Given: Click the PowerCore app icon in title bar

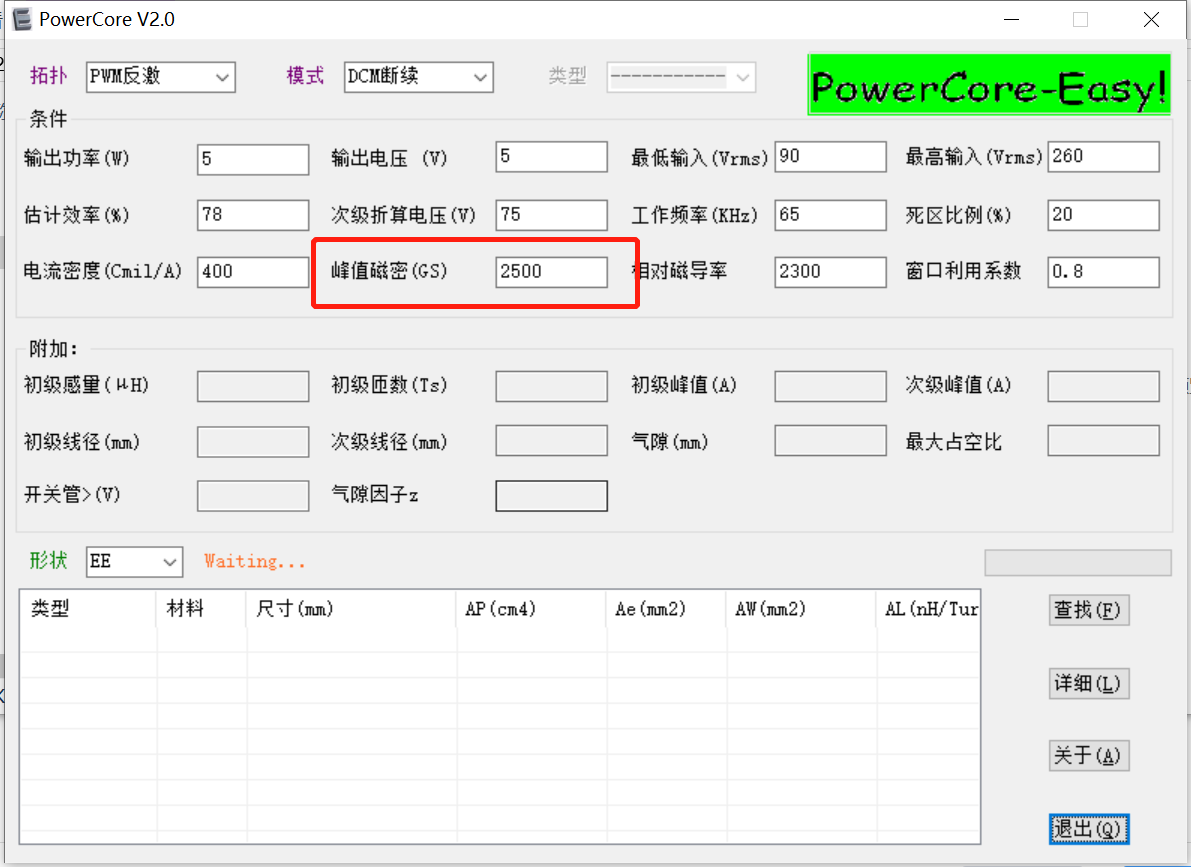Looking at the screenshot, I should [x=21, y=19].
